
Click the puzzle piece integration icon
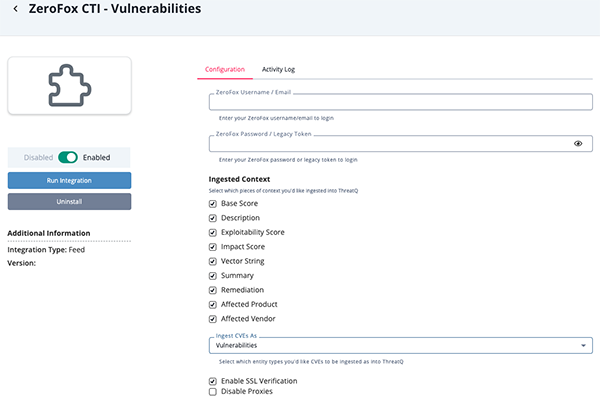[x=70, y=85]
